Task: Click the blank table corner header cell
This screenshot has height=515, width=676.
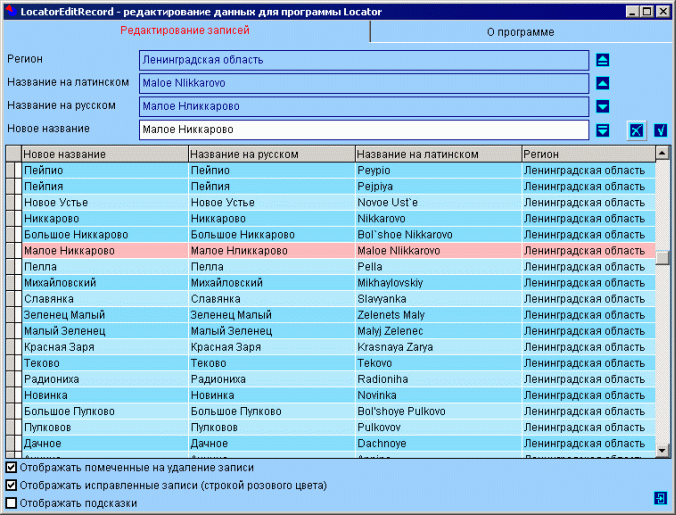Action: click(x=13, y=154)
